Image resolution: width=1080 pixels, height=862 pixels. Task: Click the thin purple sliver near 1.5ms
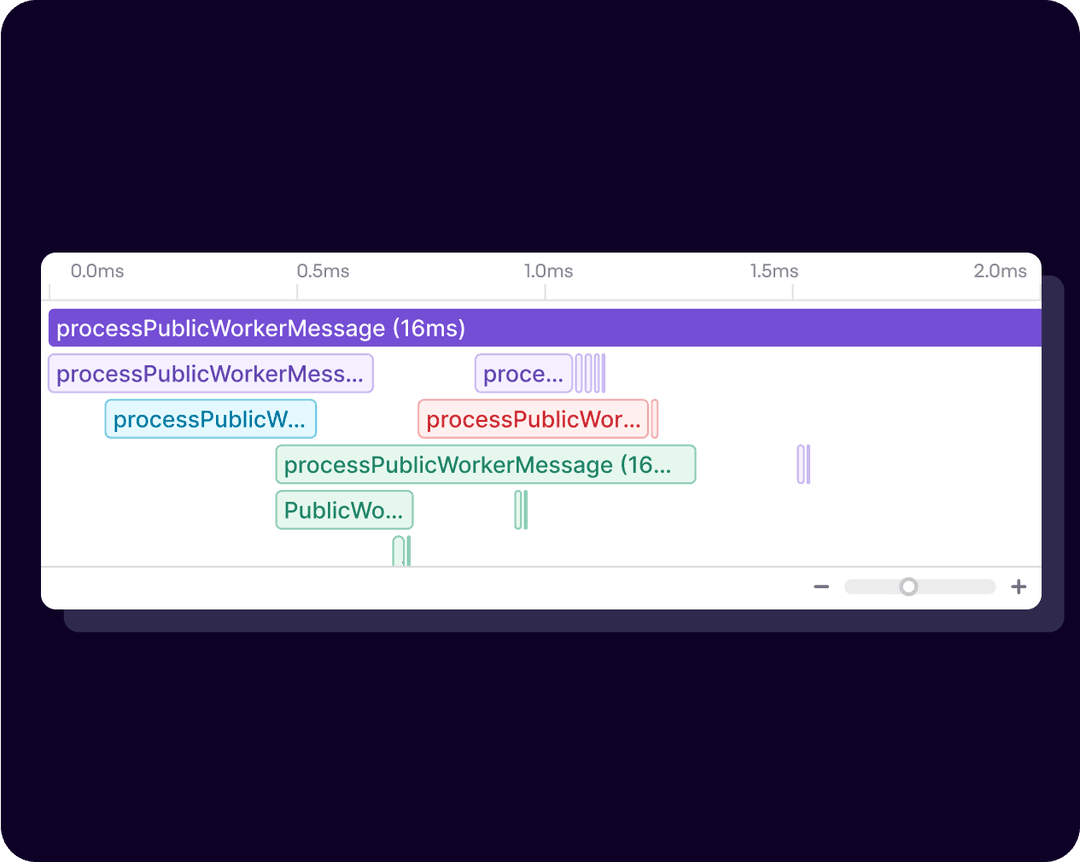pos(803,465)
